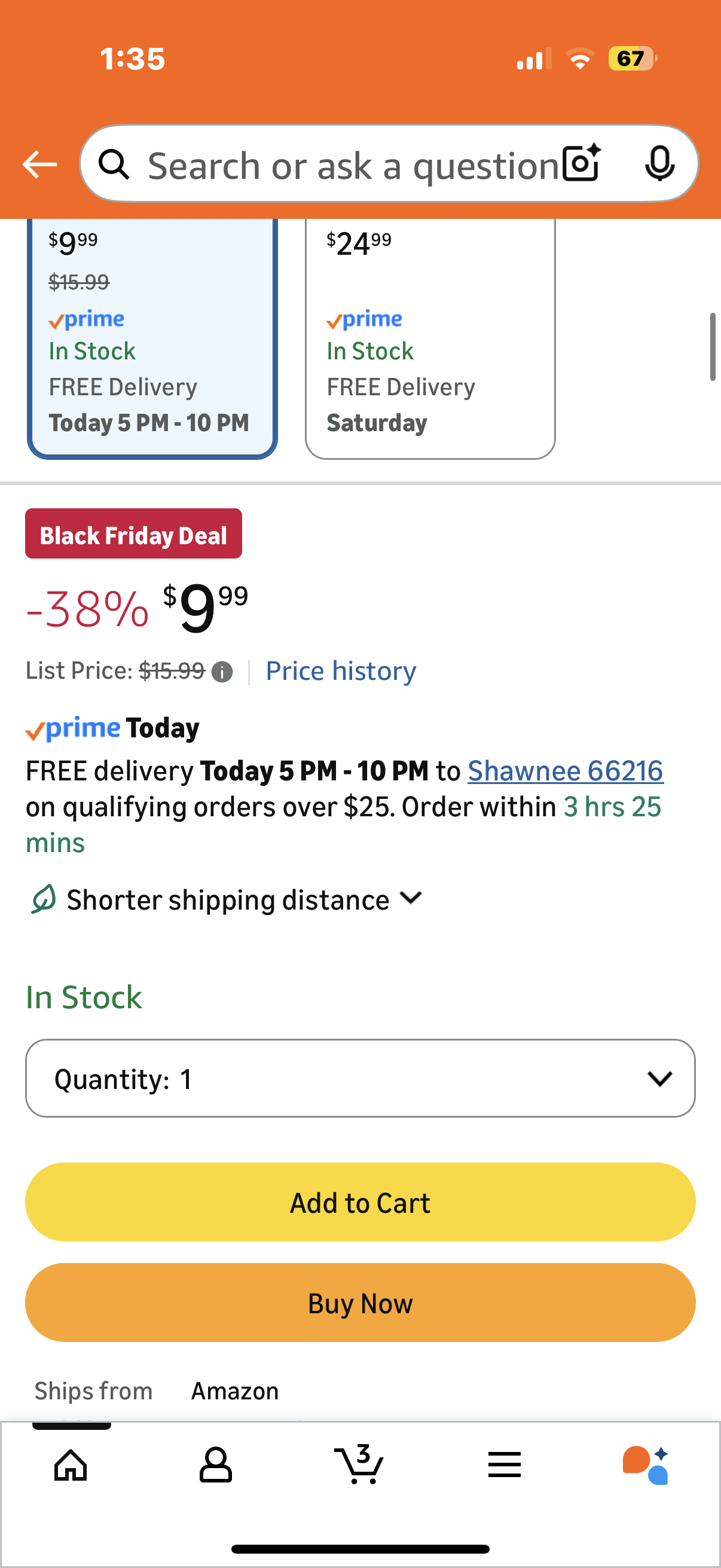Open the Price history link
721x1568 pixels.
click(341, 671)
